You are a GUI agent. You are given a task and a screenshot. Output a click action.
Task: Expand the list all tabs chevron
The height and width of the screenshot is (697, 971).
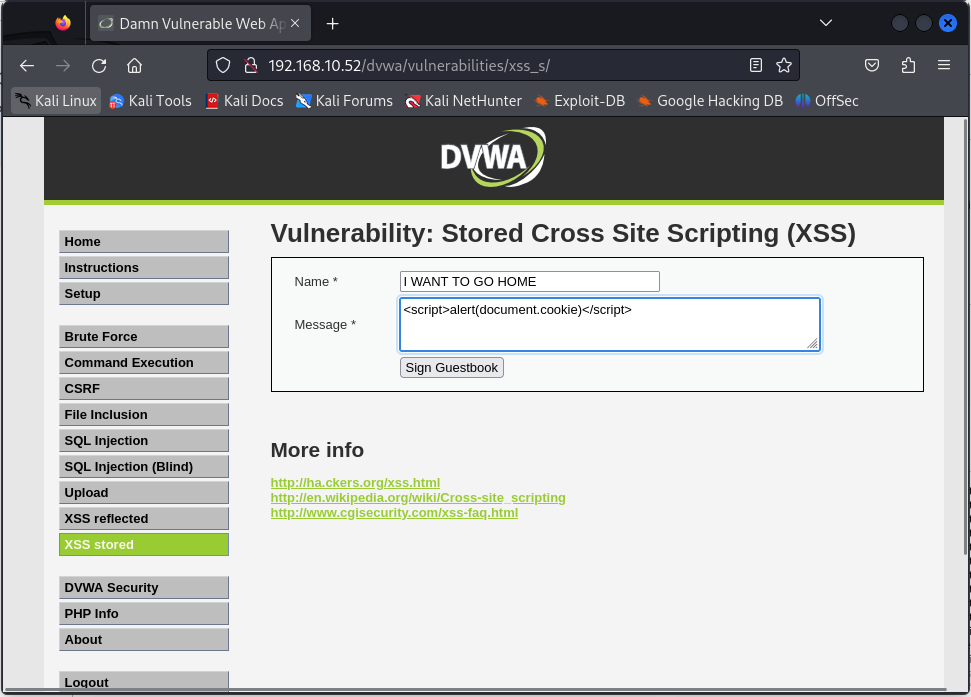[x=825, y=23]
